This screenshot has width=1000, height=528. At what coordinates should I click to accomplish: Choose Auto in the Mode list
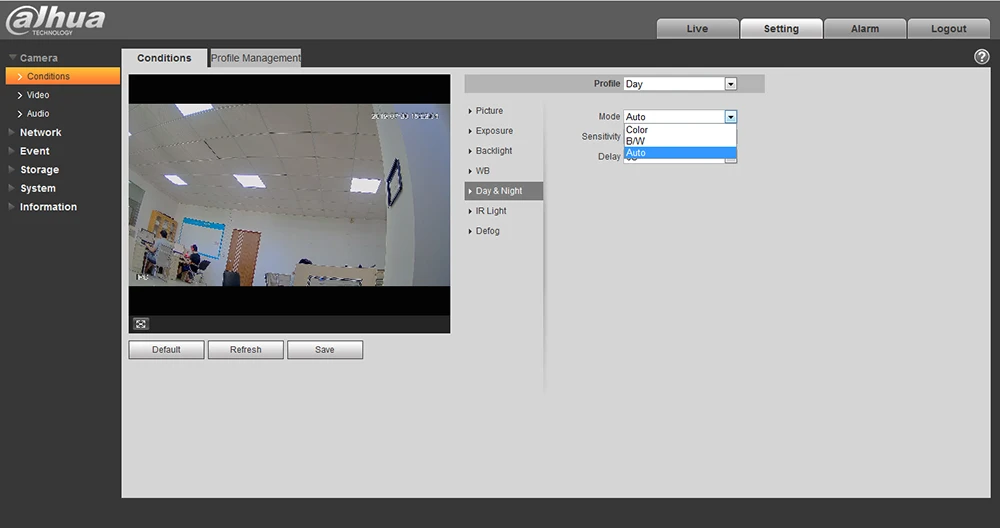click(x=680, y=153)
